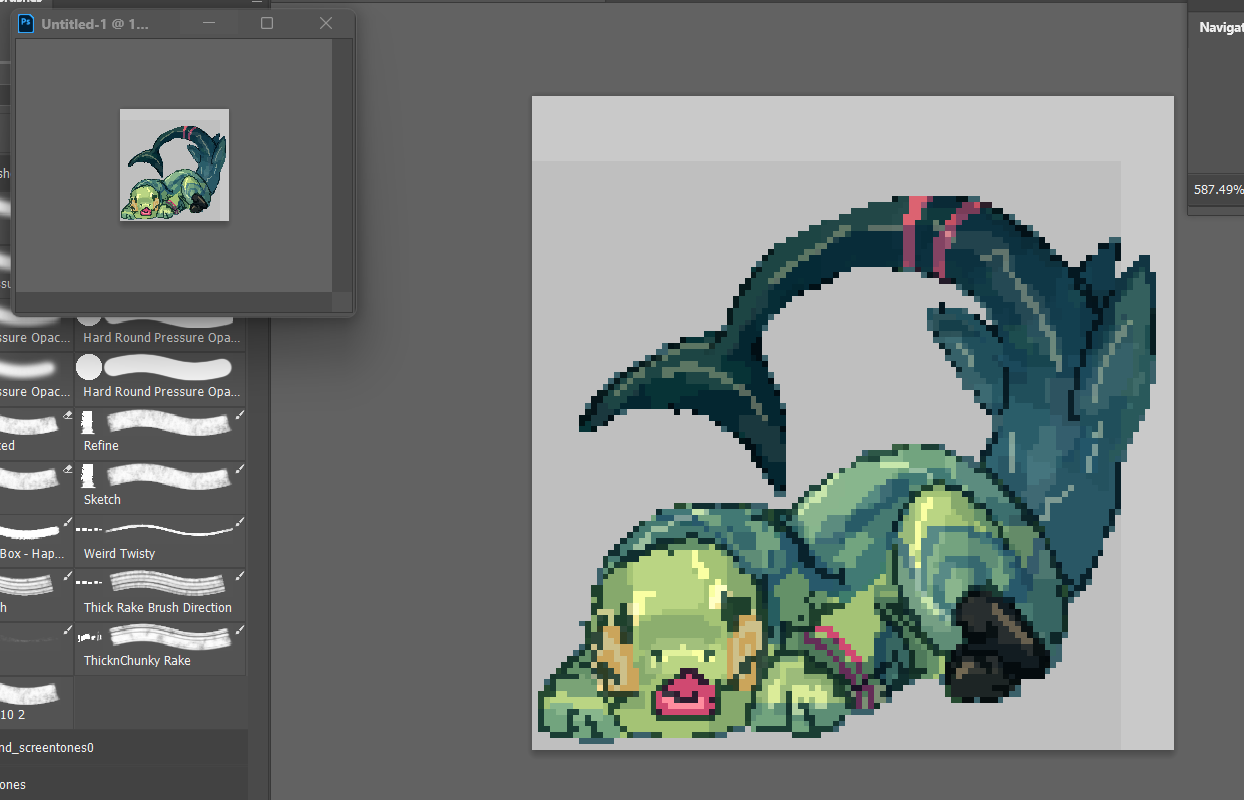Click the horizontal scrollbar of Untitled-1 window
The image size is (1244, 800).
tap(174, 301)
